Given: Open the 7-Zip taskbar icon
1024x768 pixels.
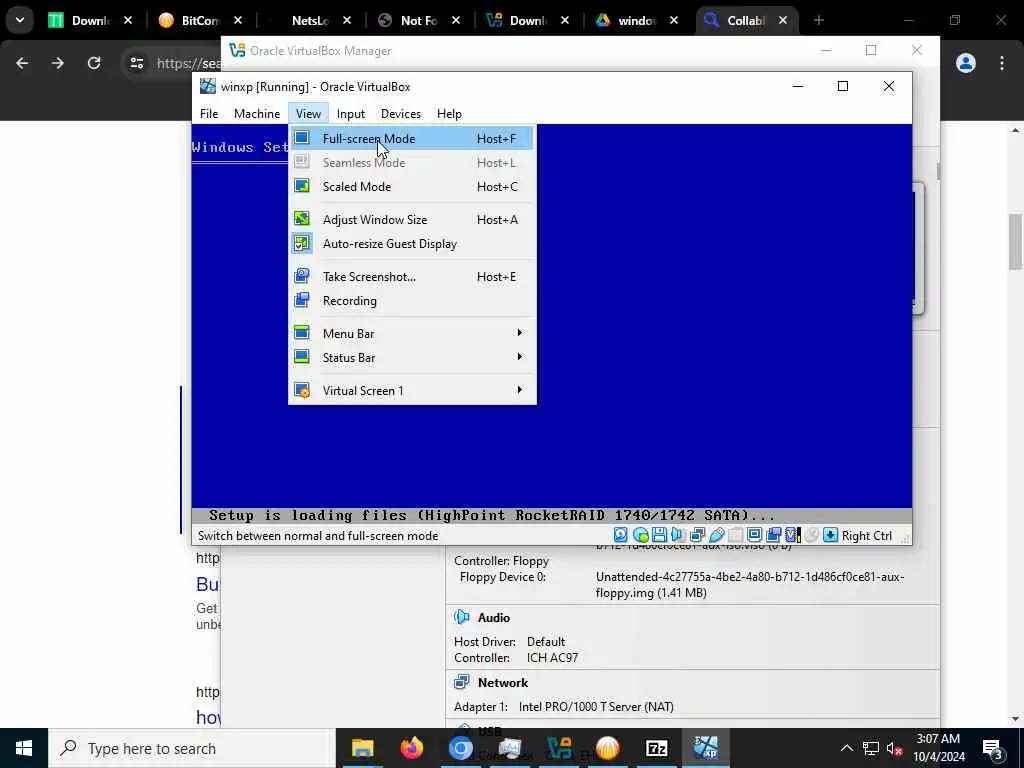Looking at the screenshot, I should 656,748.
